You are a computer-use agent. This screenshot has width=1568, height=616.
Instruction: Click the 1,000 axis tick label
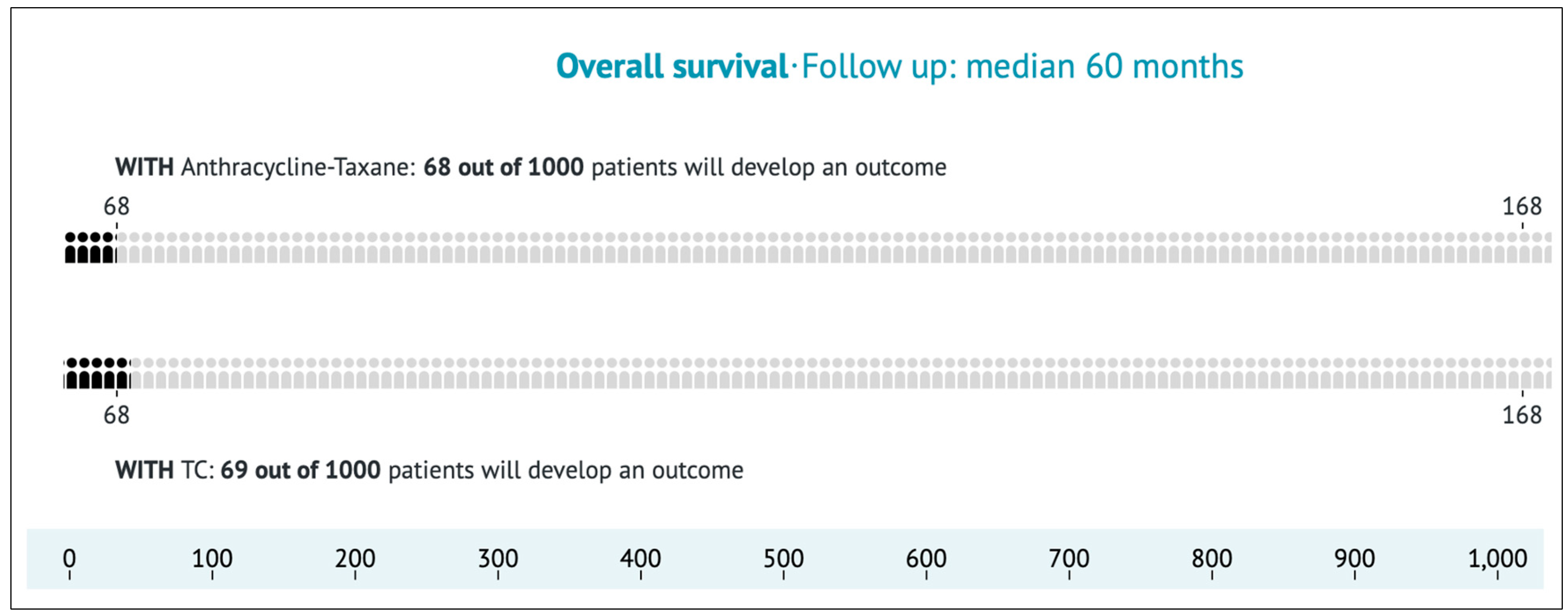[x=1497, y=559]
